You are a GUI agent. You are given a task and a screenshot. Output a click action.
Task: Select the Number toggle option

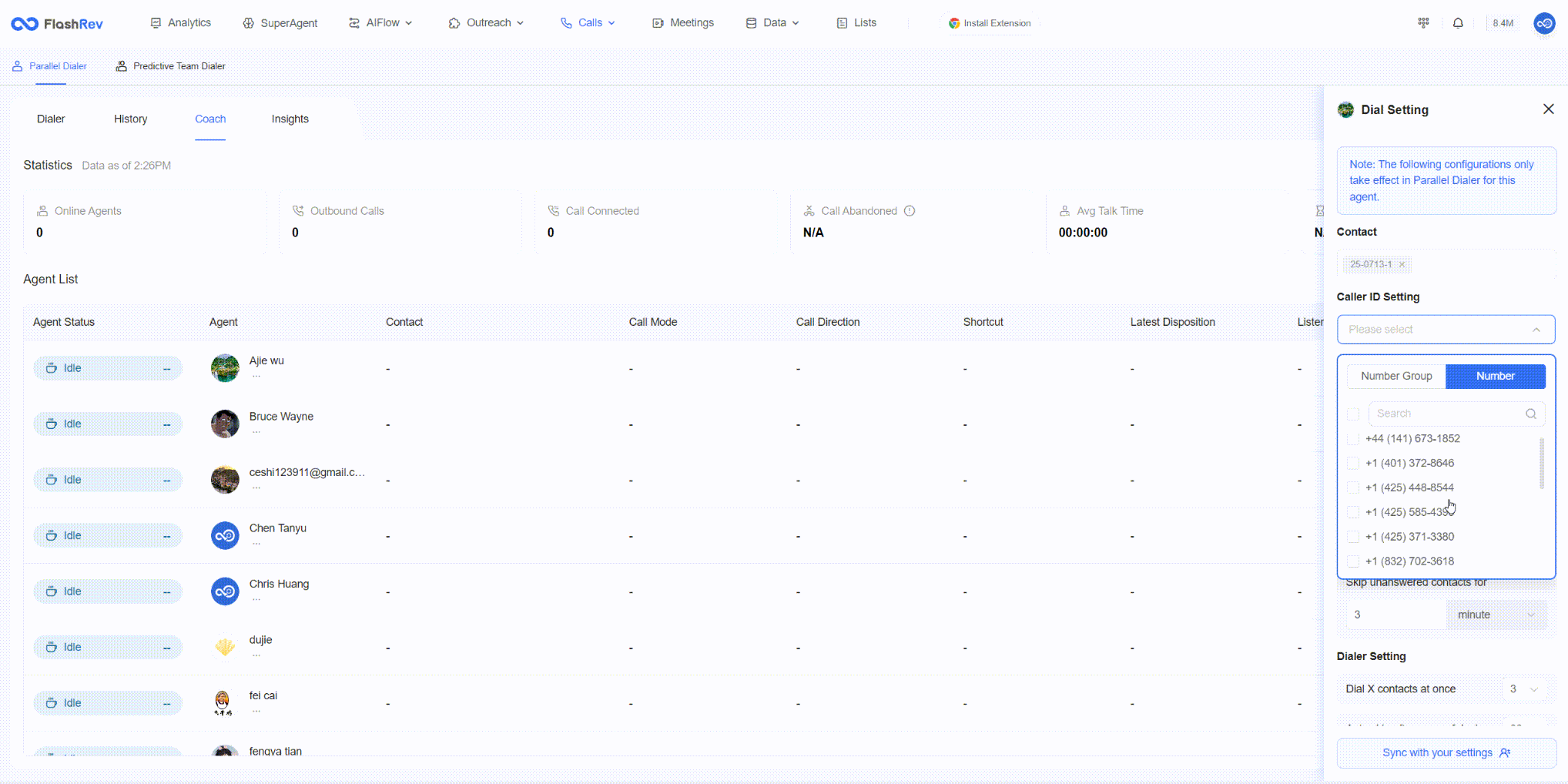pos(1496,376)
